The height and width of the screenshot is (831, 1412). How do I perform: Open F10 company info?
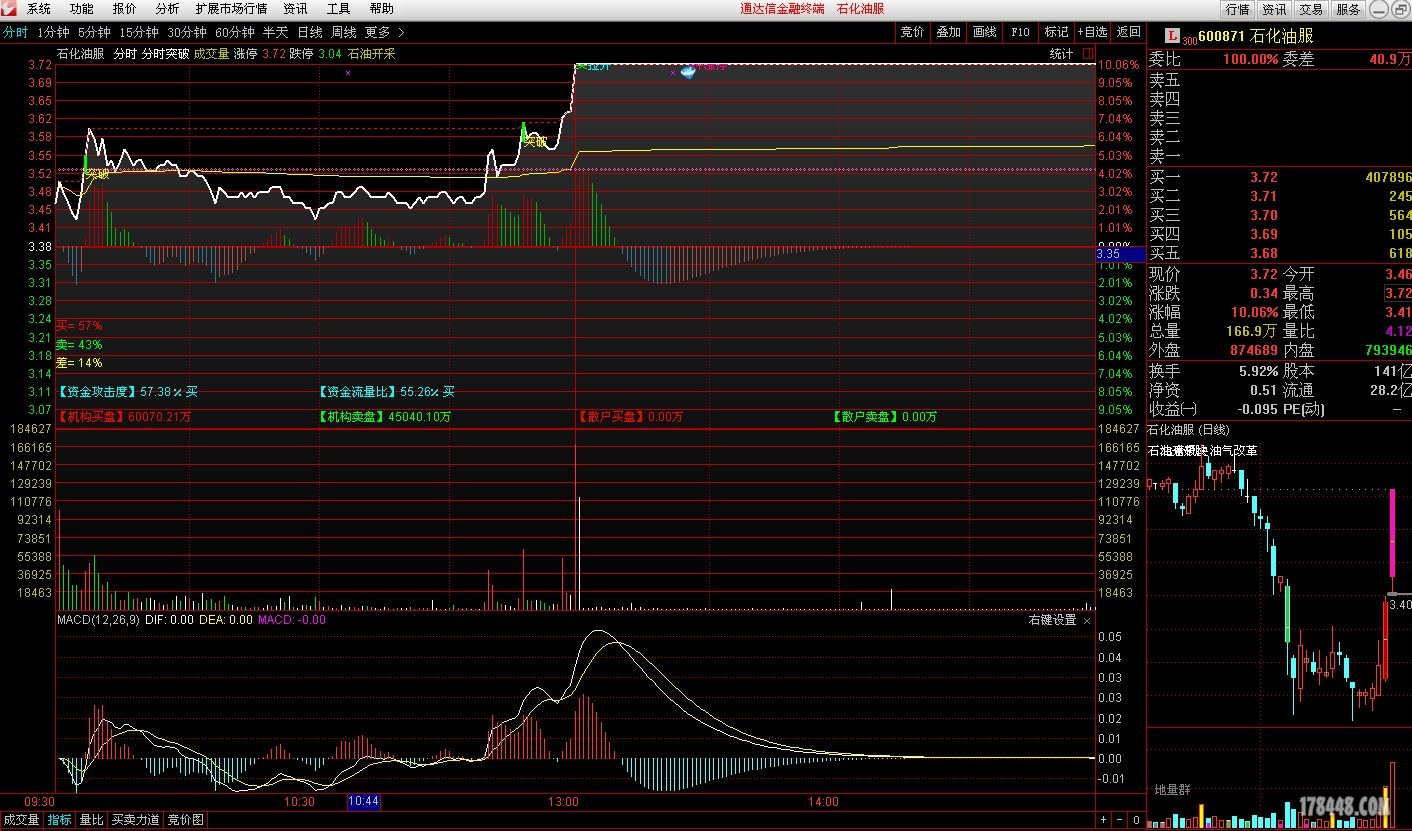(1020, 32)
